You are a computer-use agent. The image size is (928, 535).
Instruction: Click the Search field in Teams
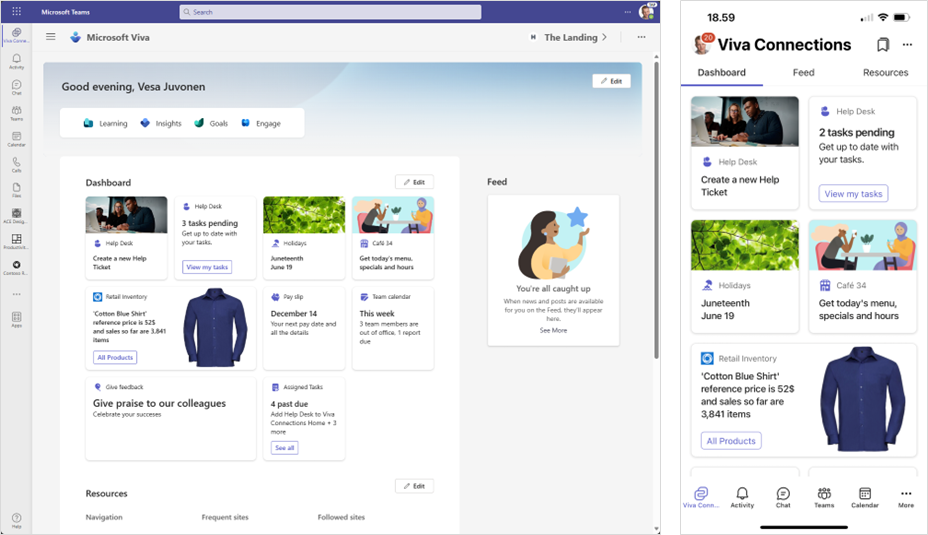330,12
